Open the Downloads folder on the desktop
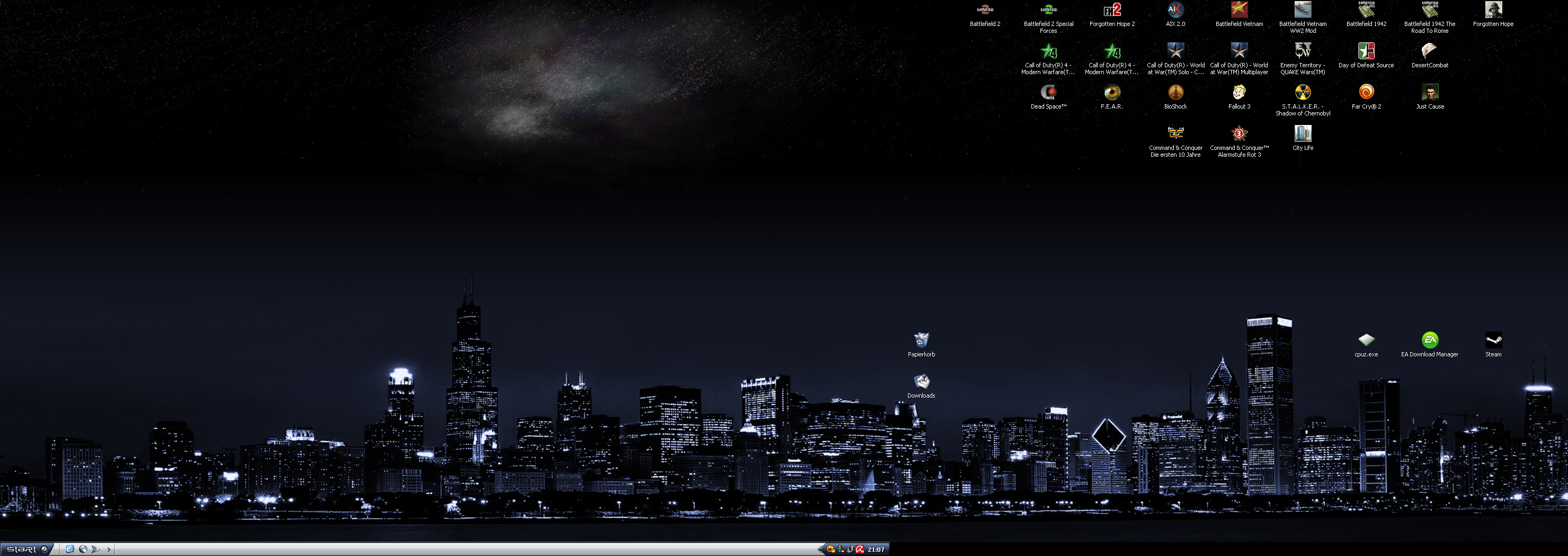The width and height of the screenshot is (1568, 556). tap(921, 381)
